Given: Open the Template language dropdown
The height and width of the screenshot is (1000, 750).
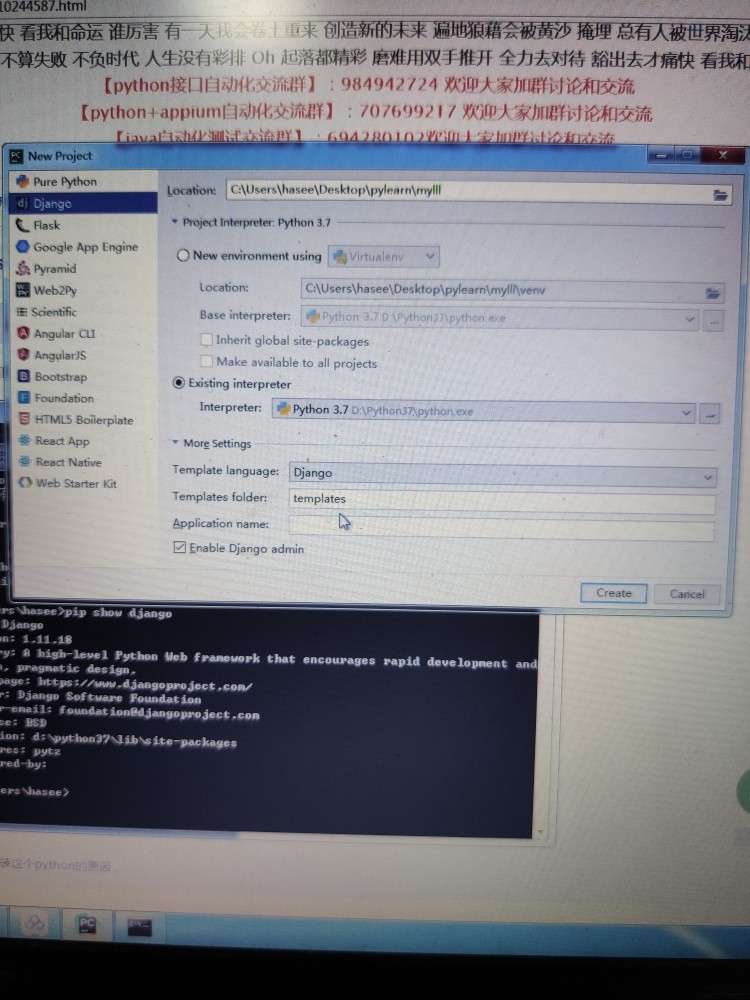Looking at the screenshot, I should coord(503,474).
